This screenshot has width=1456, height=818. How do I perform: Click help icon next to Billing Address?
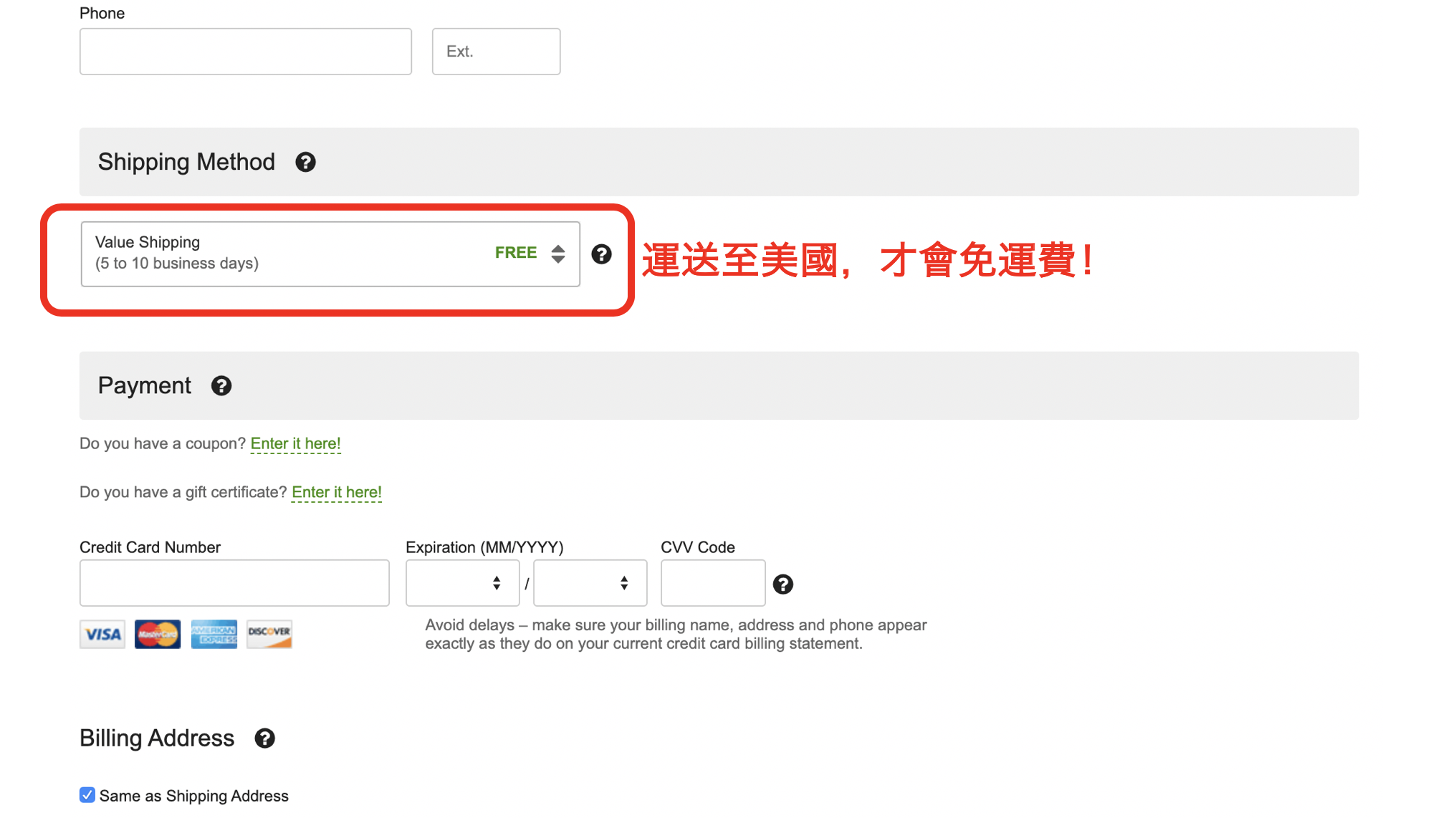coord(264,738)
